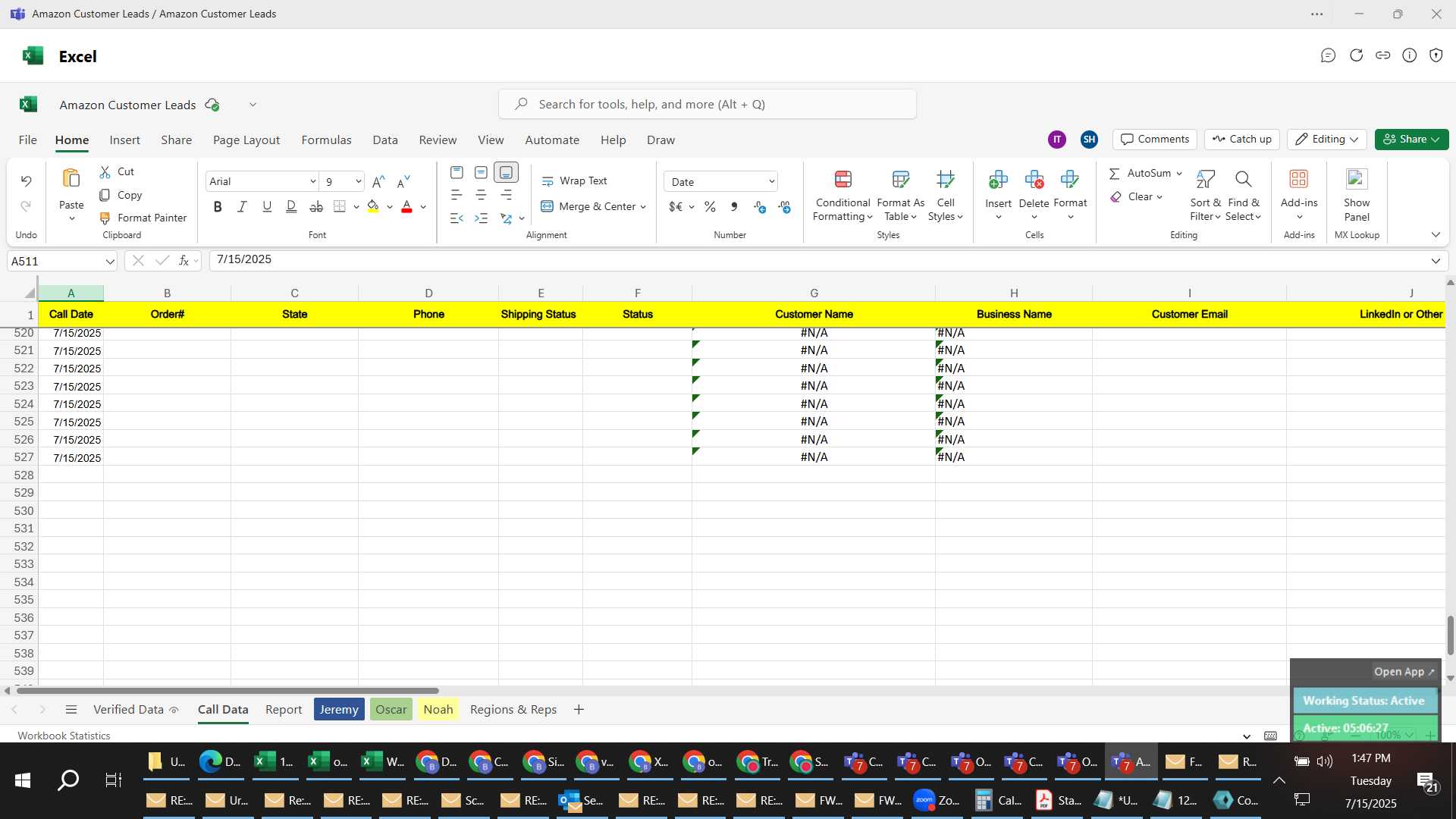Open the Teams chat bubble icon
This screenshot has width=1456, height=819.
point(1328,55)
